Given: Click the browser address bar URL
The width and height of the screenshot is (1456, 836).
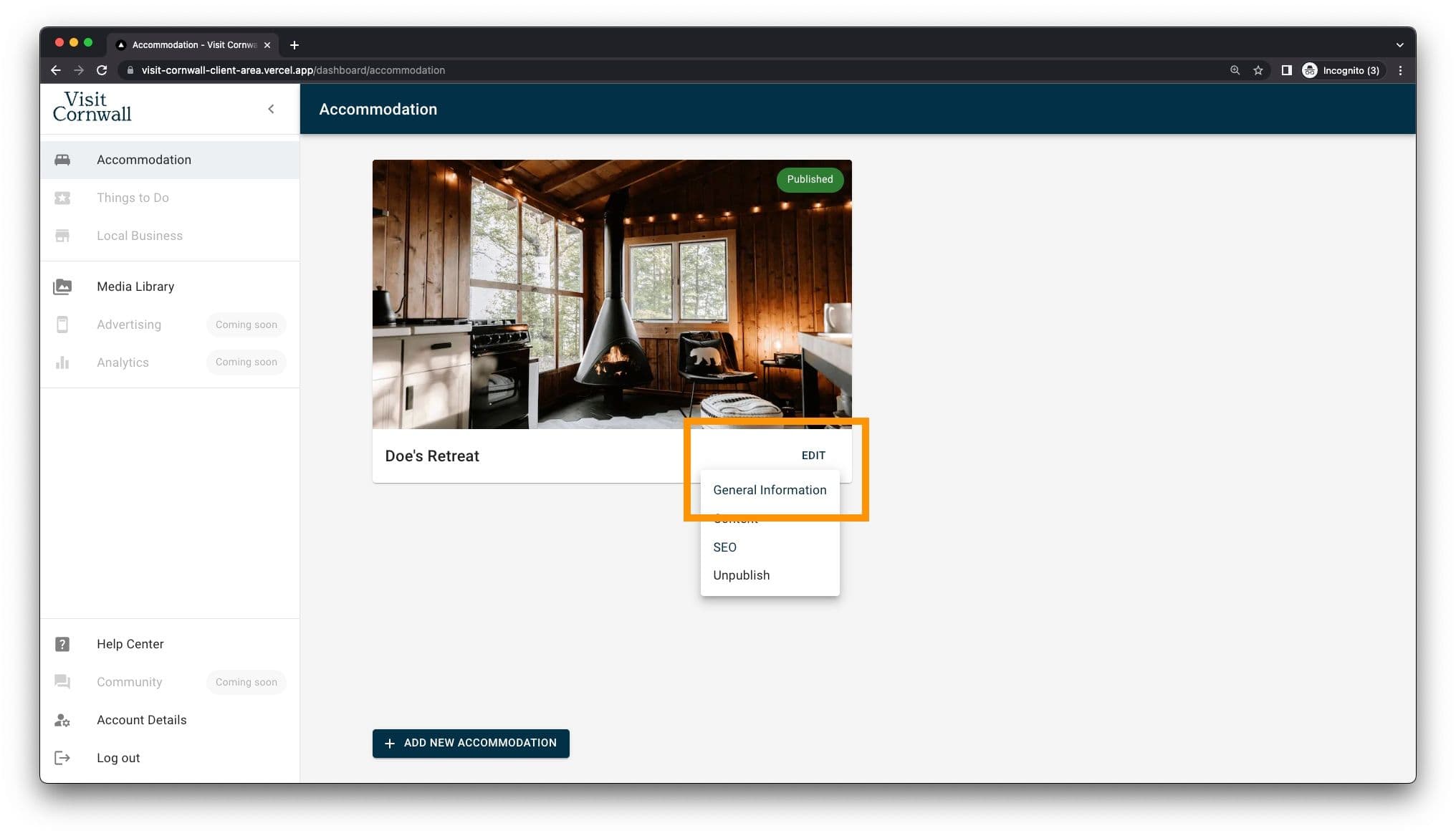Looking at the screenshot, I should [x=293, y=70].
